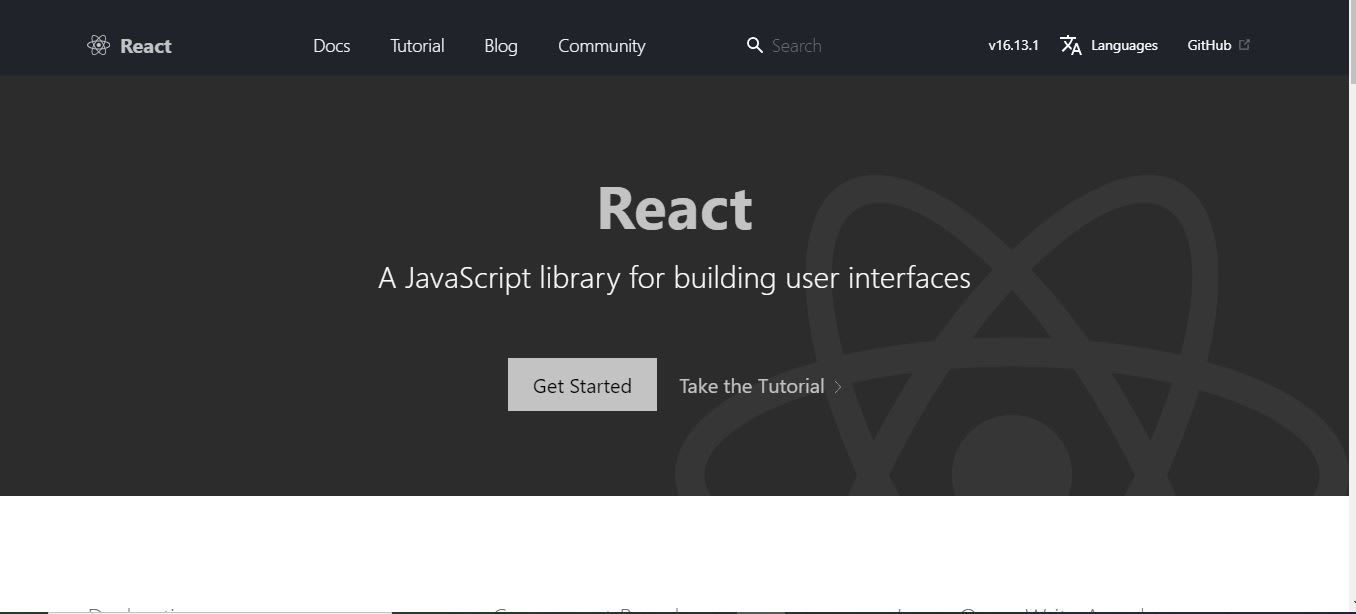Click the external link icon beside GitHub
This screenshot has height=614, width=1356.
(x=1244, y=44)
